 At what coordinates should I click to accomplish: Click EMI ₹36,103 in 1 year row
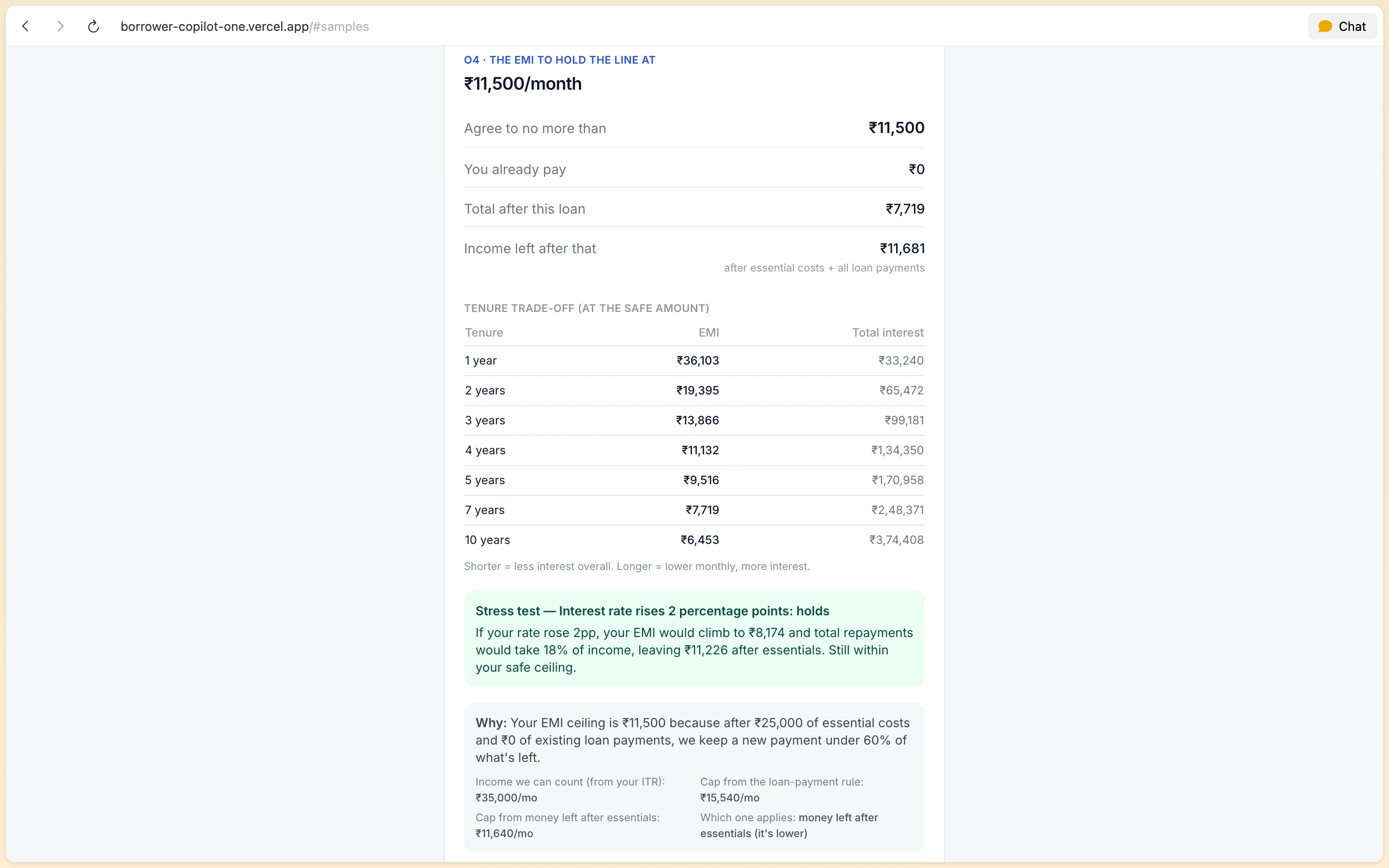[697, 361]
